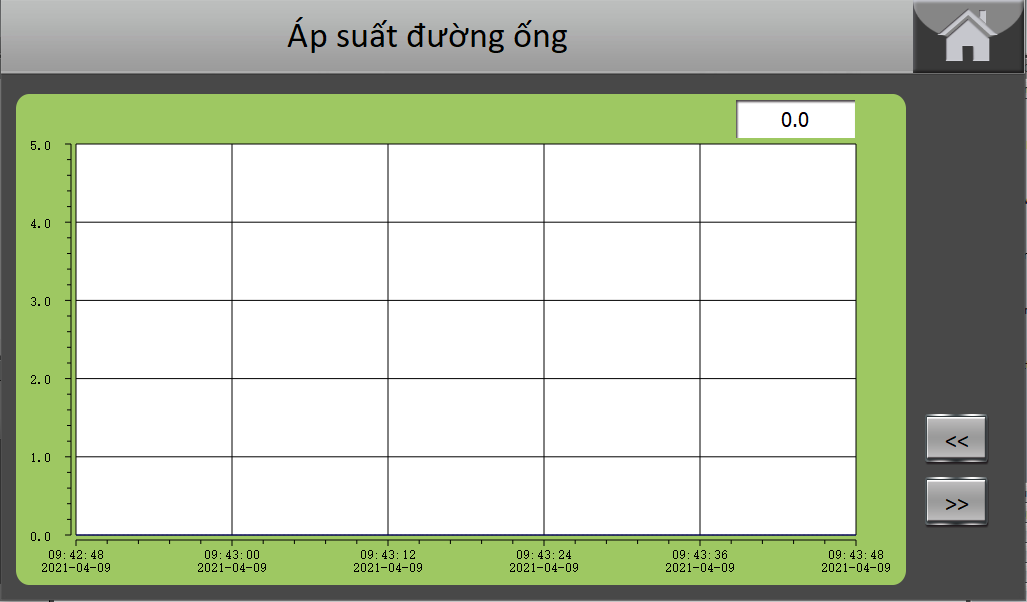Click the 09:43:36 time label
1027x602 pixels.
(x=700, y=555)
